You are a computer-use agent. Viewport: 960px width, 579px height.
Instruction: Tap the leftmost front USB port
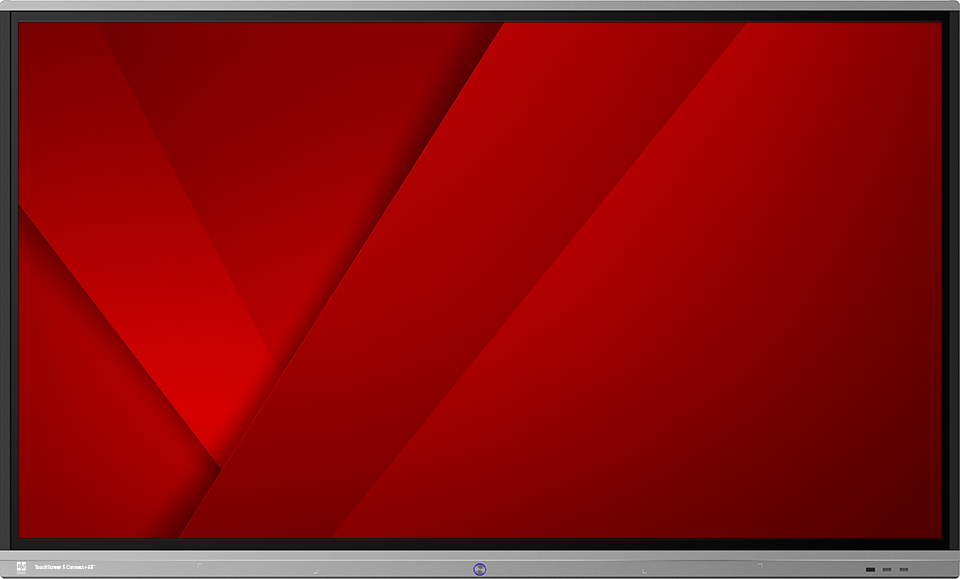(870, 569)
